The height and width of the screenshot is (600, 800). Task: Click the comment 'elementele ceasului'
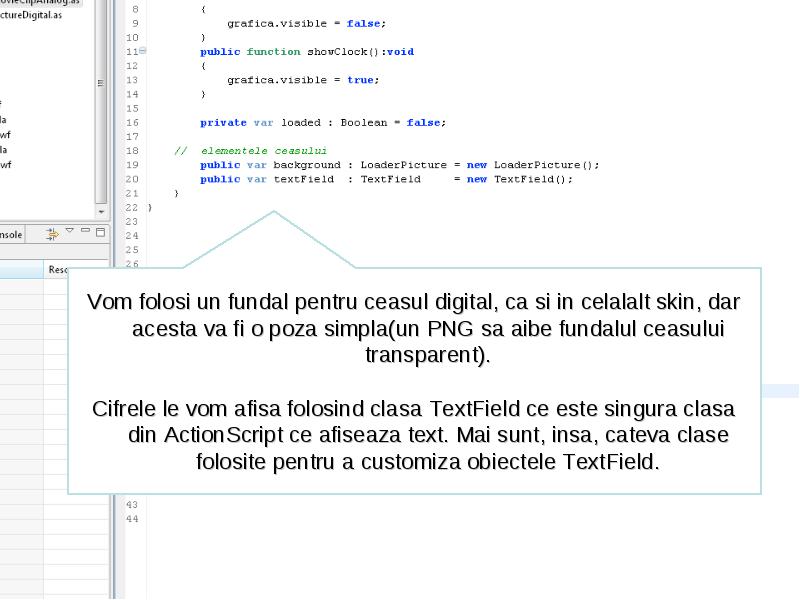[x=264, y=151]
